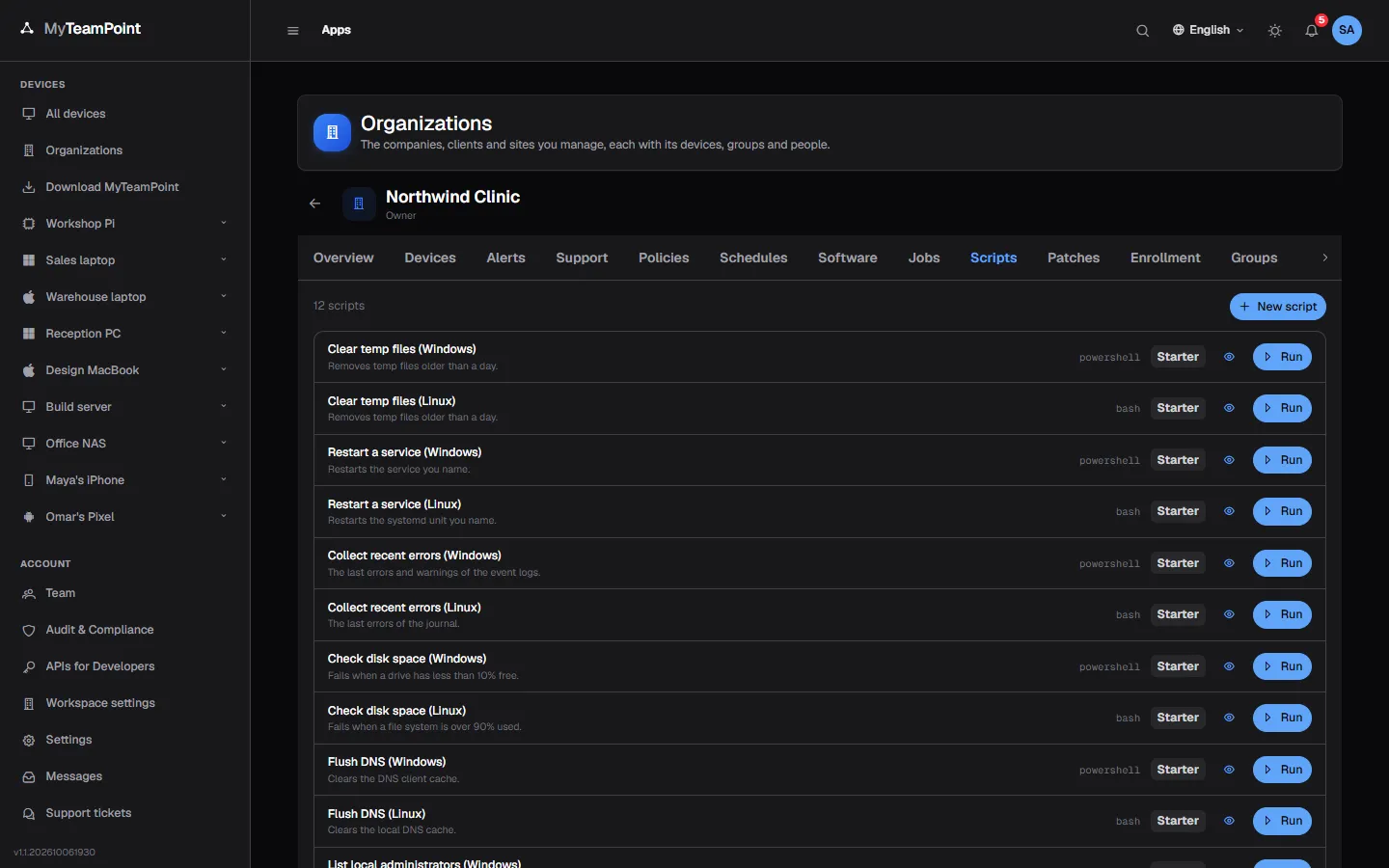Switch to the Patches tab

click(1074, 258)
